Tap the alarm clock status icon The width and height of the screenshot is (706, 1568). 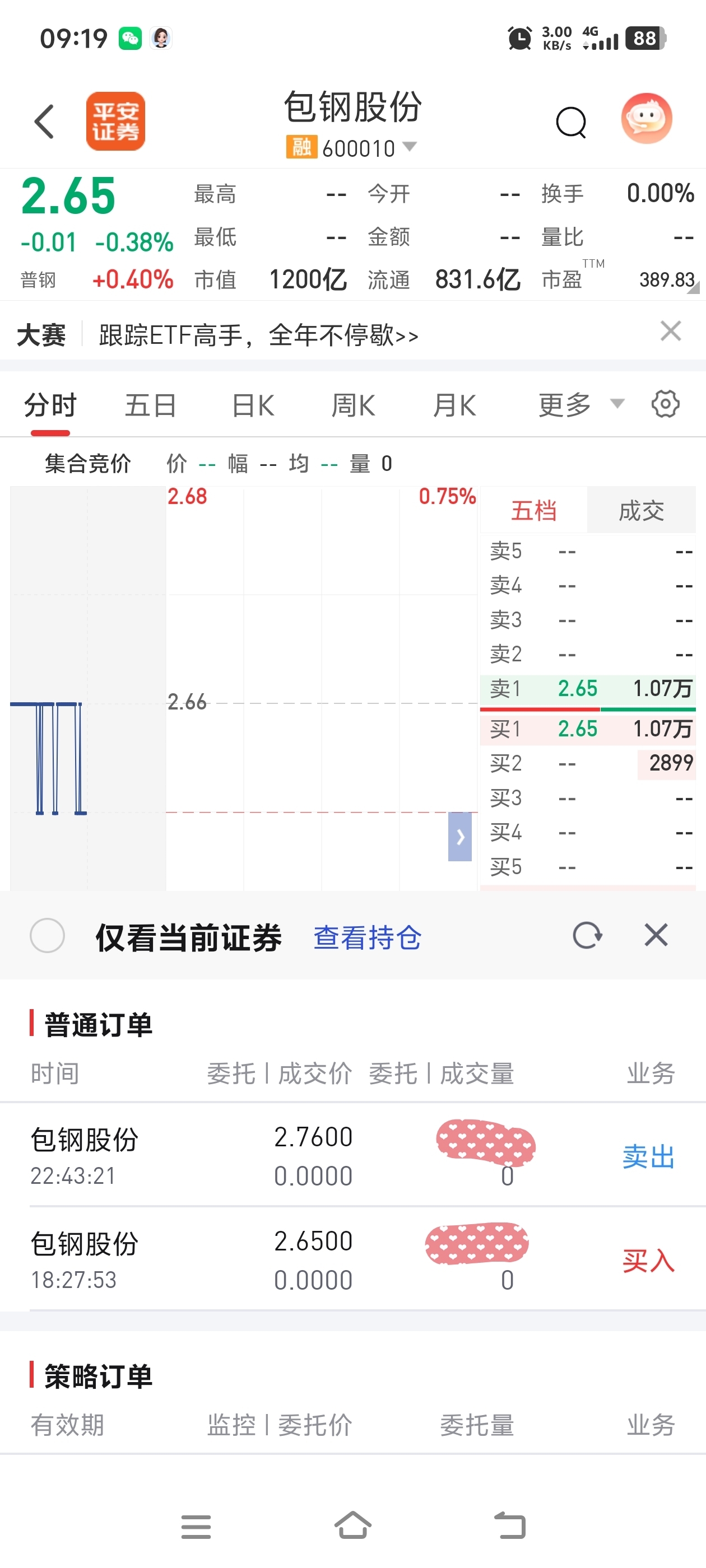519,38
